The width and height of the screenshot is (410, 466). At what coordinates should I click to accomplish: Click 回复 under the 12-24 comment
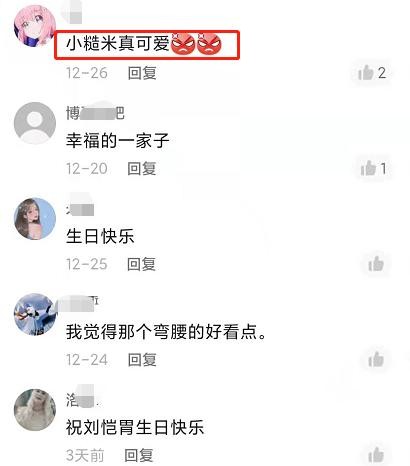[142, 360]
